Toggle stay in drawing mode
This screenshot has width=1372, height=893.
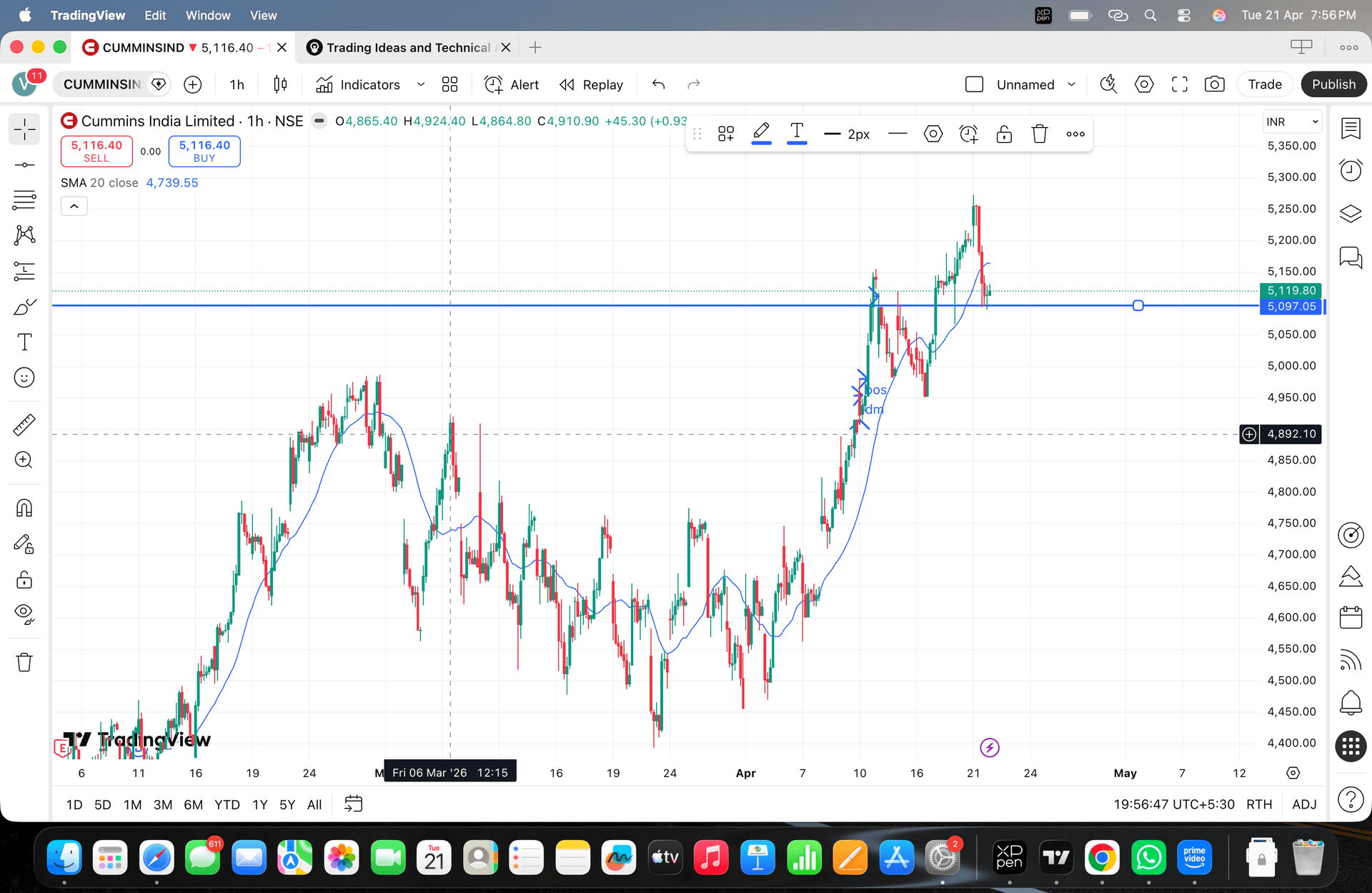point(24,544)
